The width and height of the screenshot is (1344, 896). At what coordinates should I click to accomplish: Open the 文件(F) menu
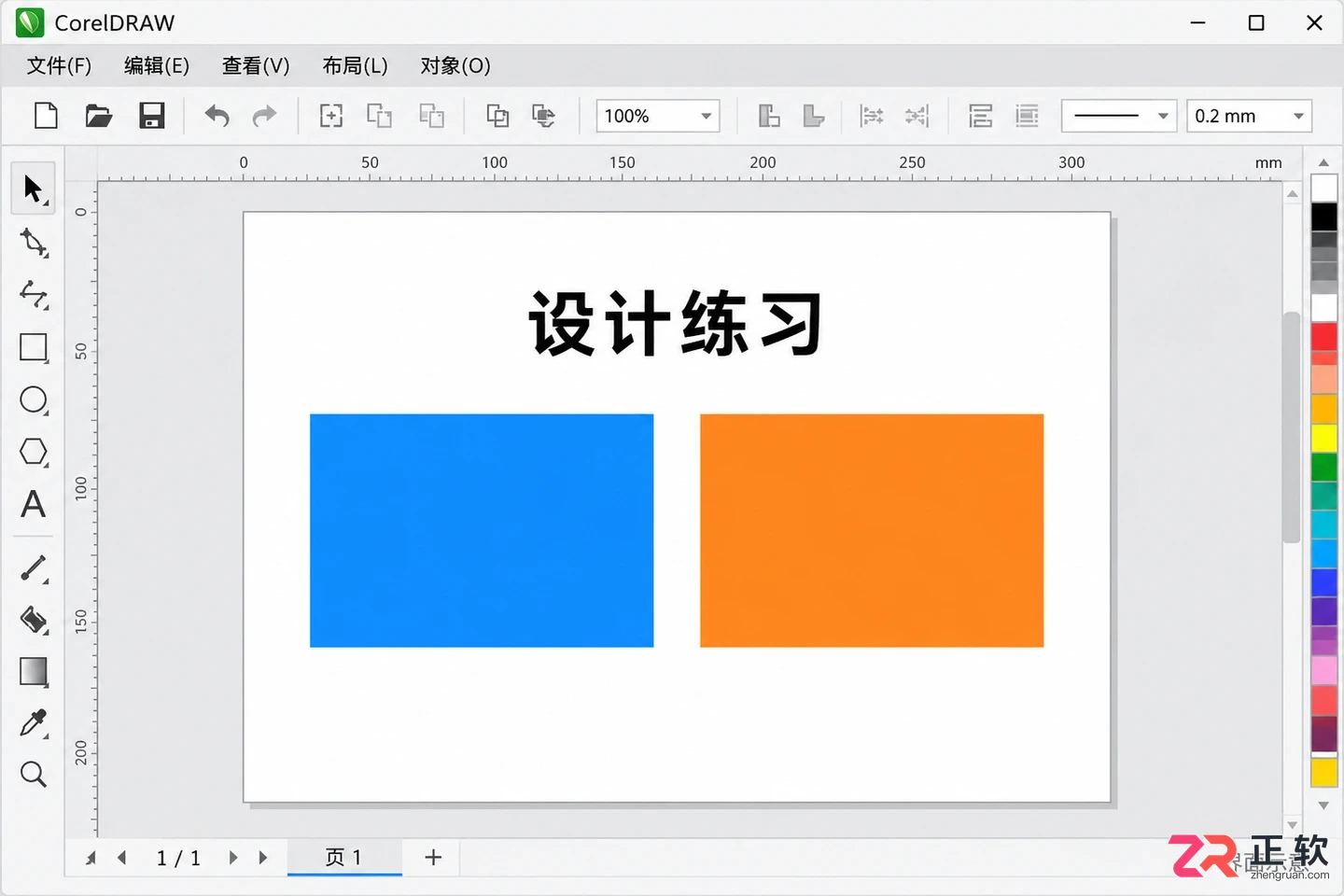tap(59, 66)
